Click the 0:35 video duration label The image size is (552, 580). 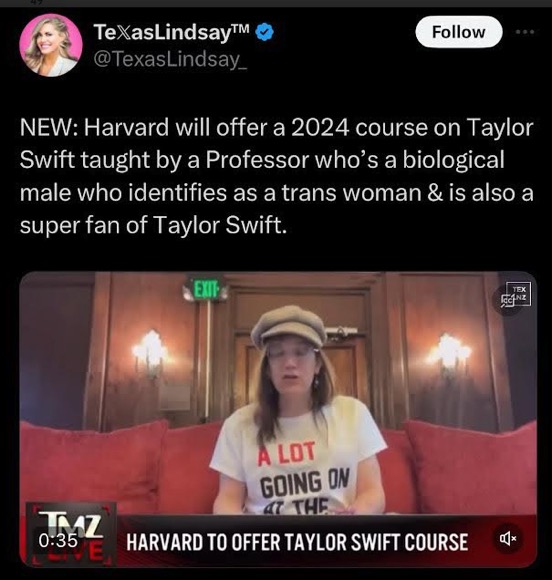58,540
